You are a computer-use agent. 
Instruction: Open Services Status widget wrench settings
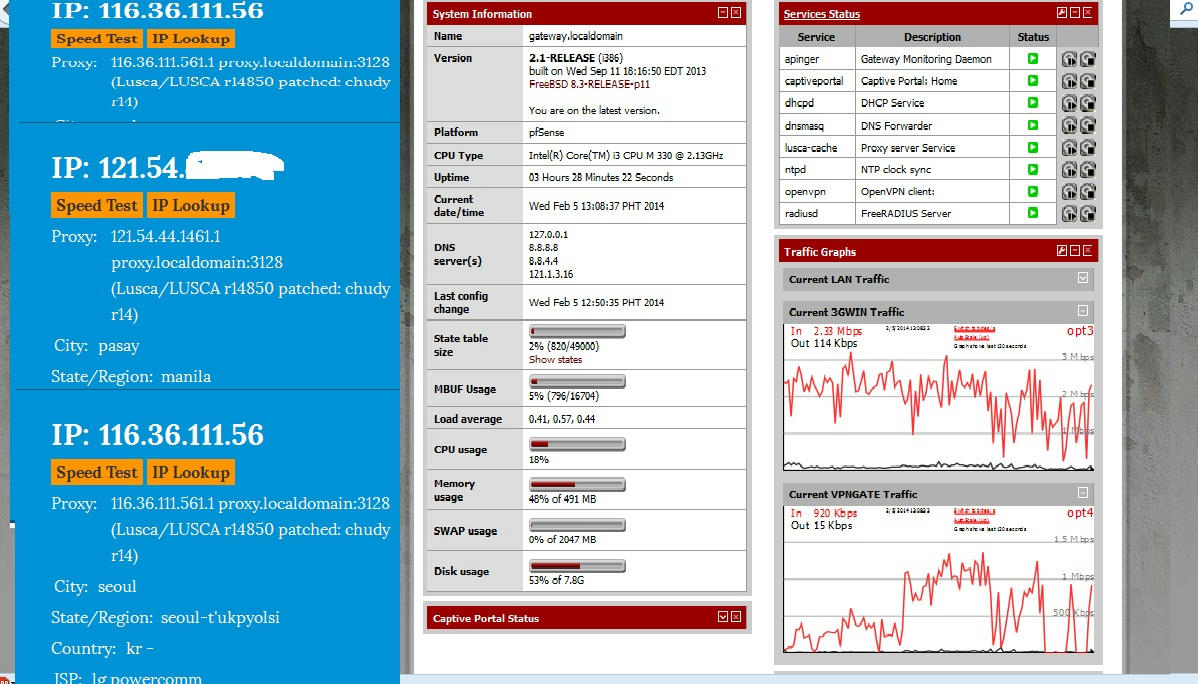pos(1062,13)
